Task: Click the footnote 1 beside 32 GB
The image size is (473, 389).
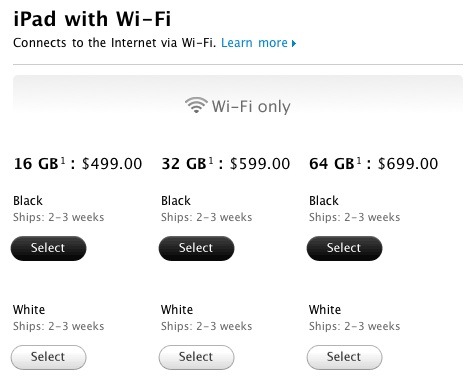Action: click(x=211, y=161)
